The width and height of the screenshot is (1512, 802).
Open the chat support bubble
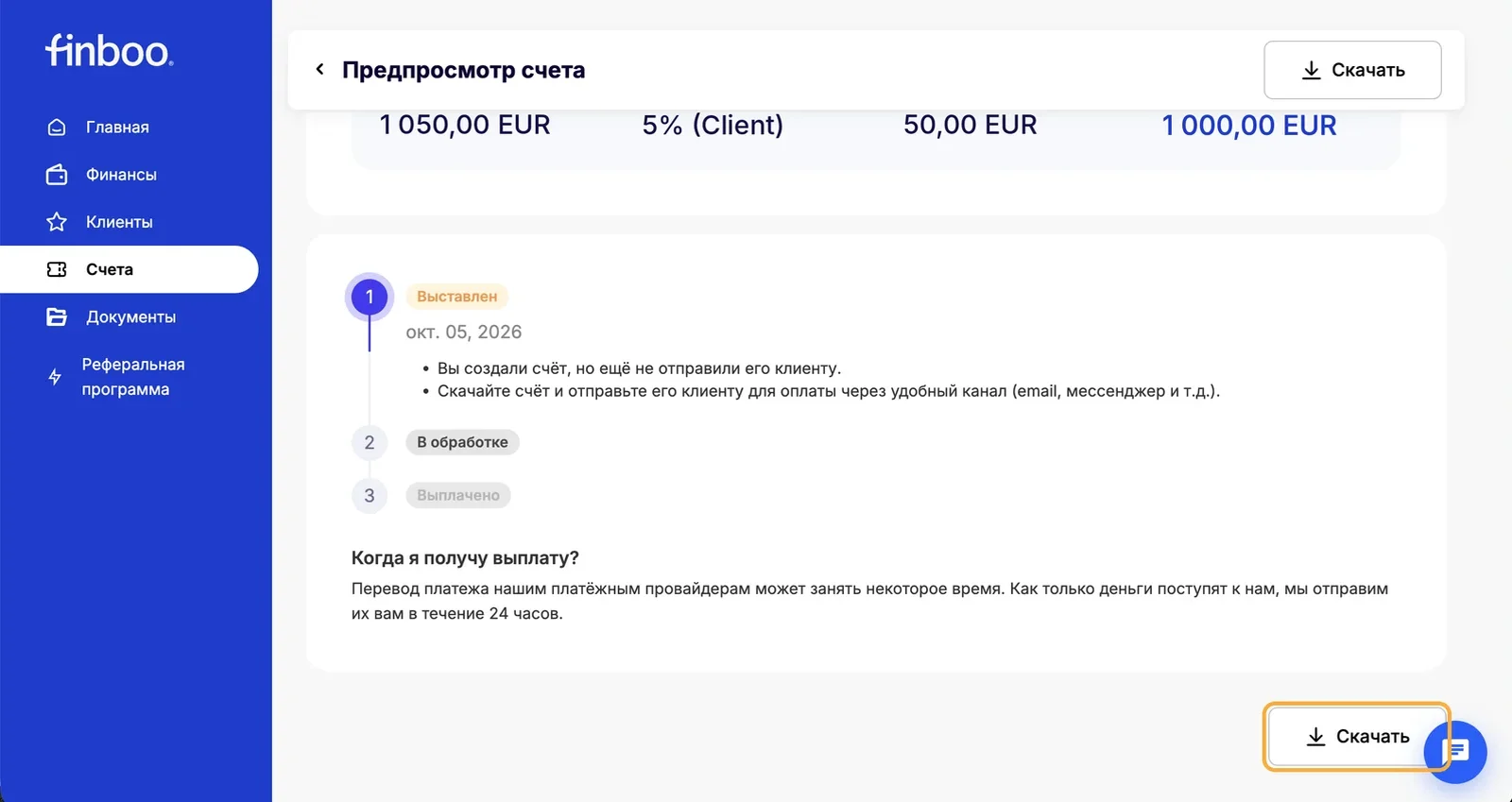click(x=1455, y=752)
